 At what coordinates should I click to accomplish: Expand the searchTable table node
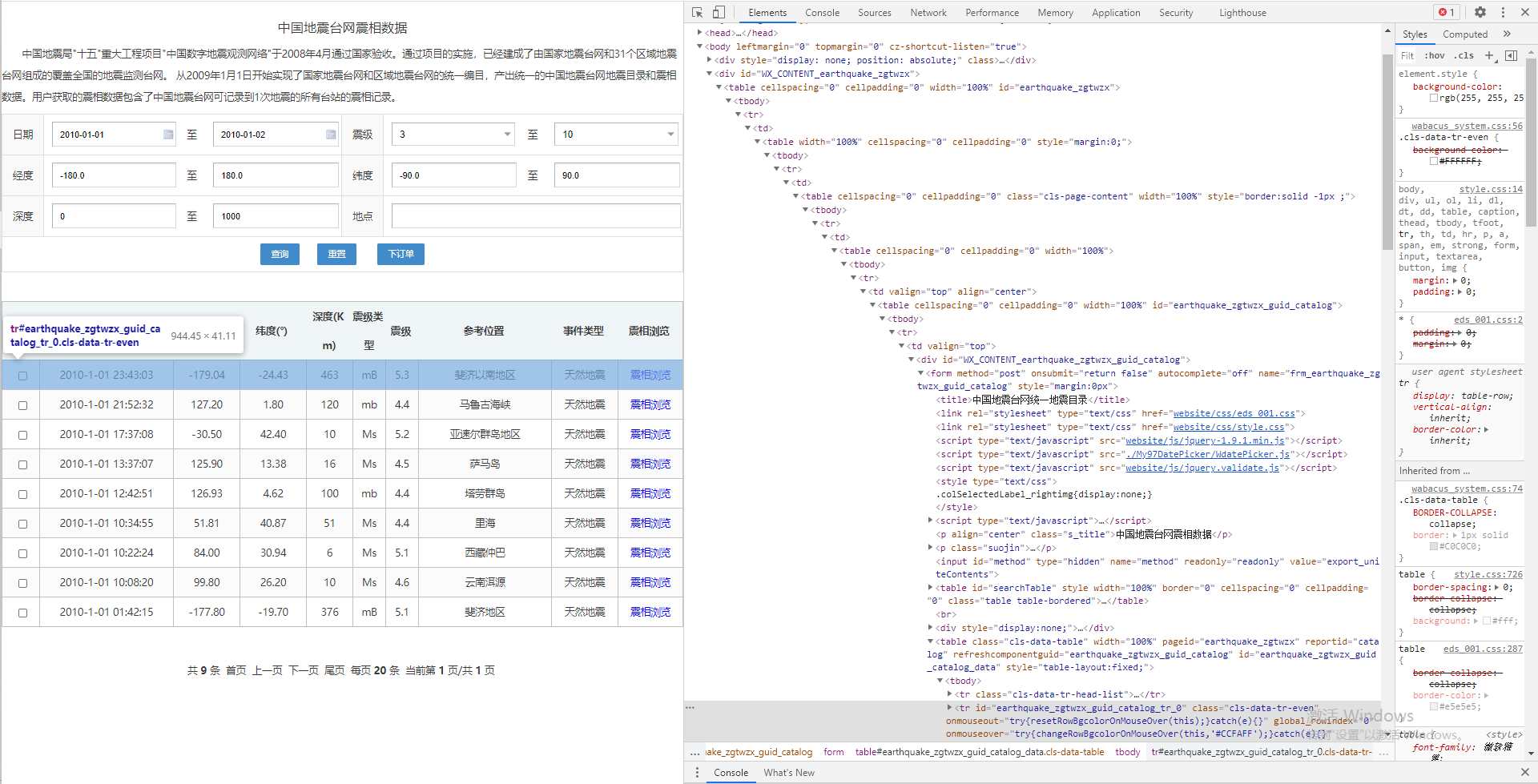tap(931, 588)
